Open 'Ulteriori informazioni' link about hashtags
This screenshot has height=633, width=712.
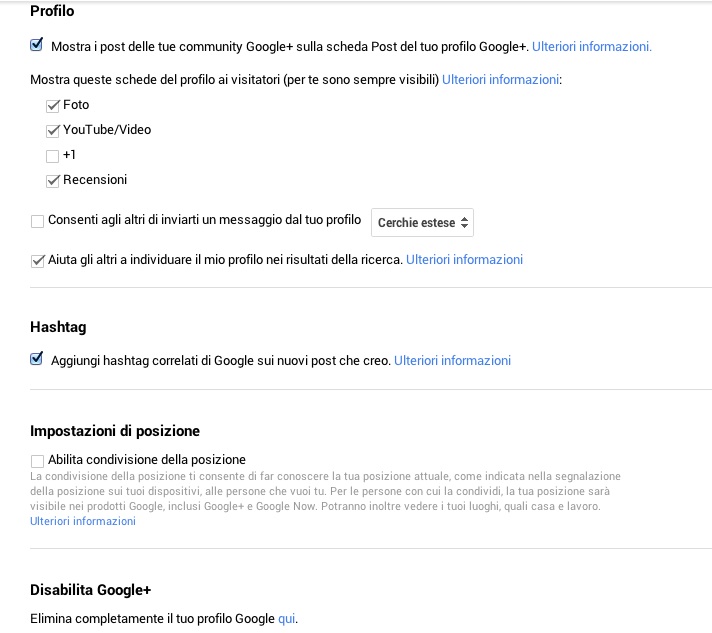point(452,360)
